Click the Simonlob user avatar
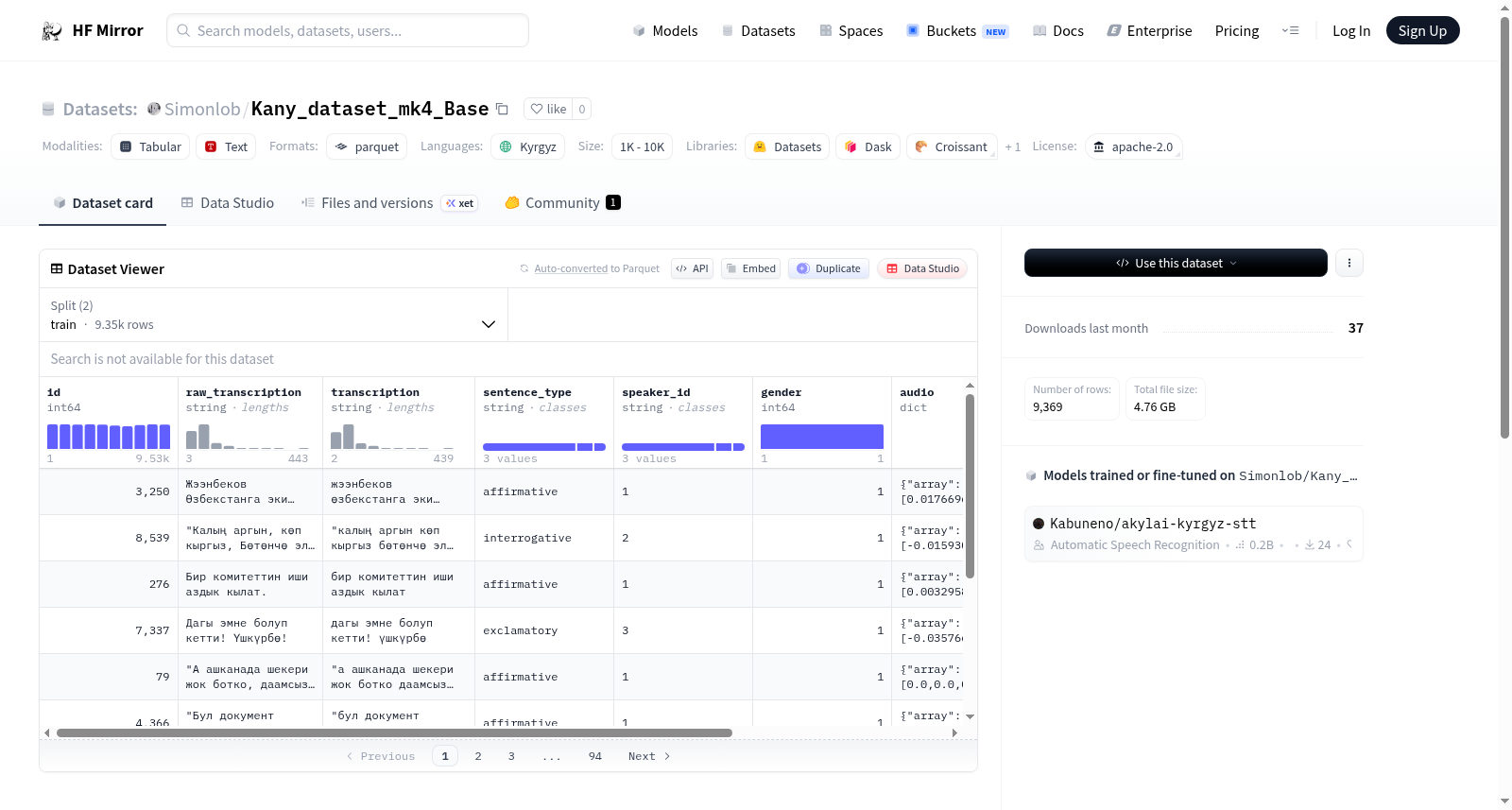 (154, 109)
